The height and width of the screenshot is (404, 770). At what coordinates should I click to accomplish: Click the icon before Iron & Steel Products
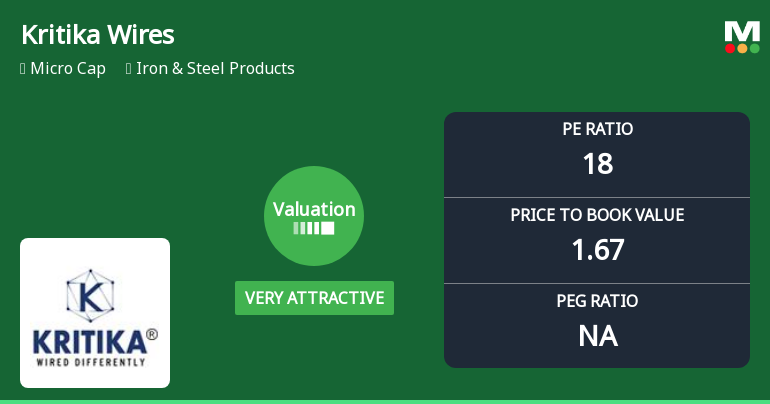pos(129,69)
